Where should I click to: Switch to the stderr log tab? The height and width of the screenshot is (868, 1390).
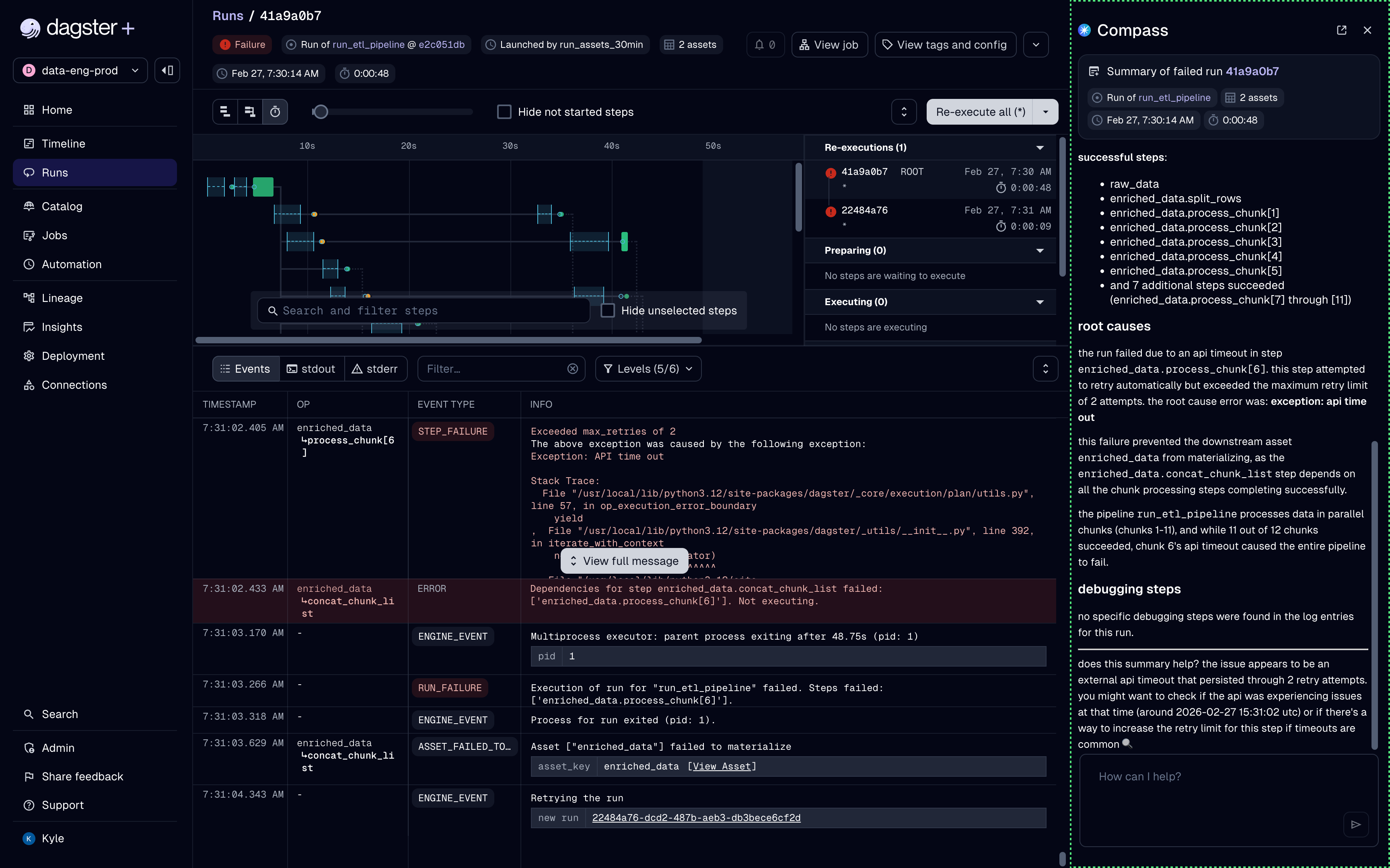click(375, 369)
